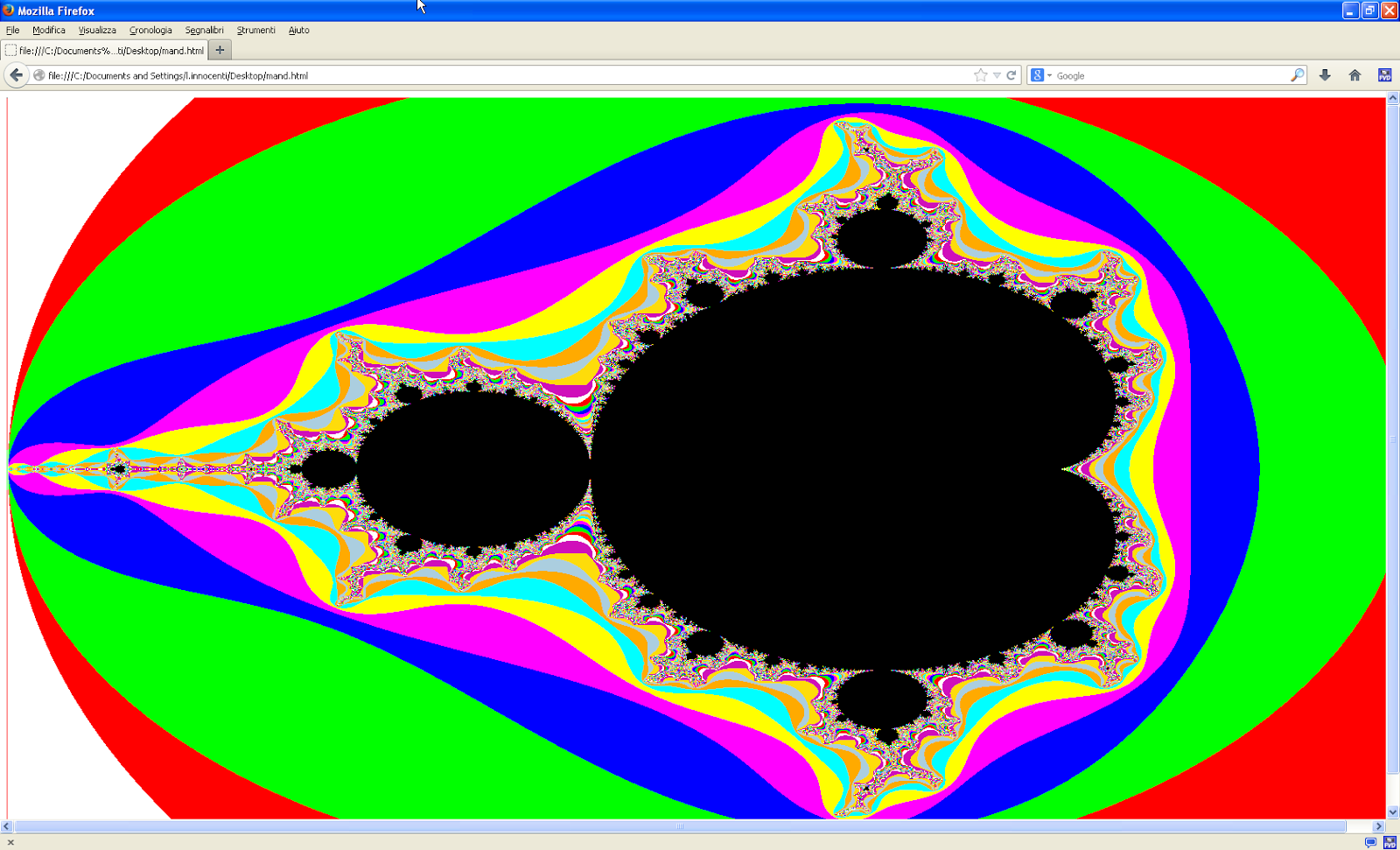Open the FVD add-on icon in the toolbar
The width and height of the screenshot is (1400, 850).
click(1385, 75)
